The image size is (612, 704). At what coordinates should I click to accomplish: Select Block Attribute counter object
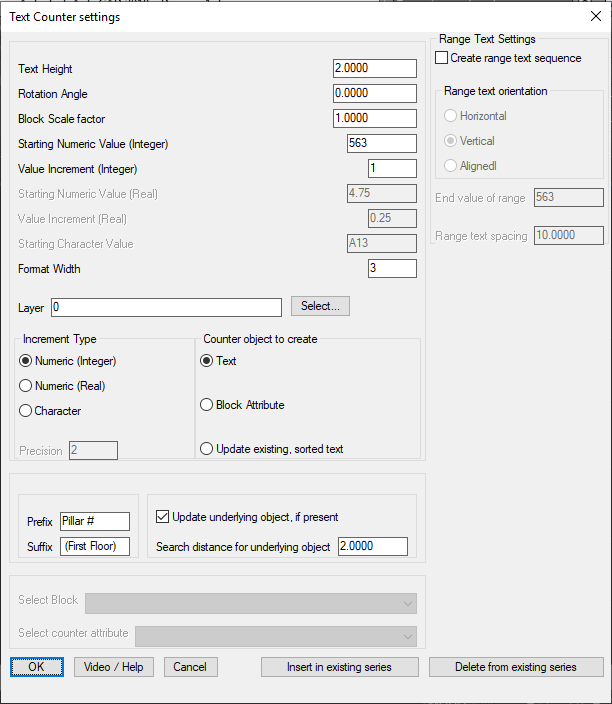208,405
